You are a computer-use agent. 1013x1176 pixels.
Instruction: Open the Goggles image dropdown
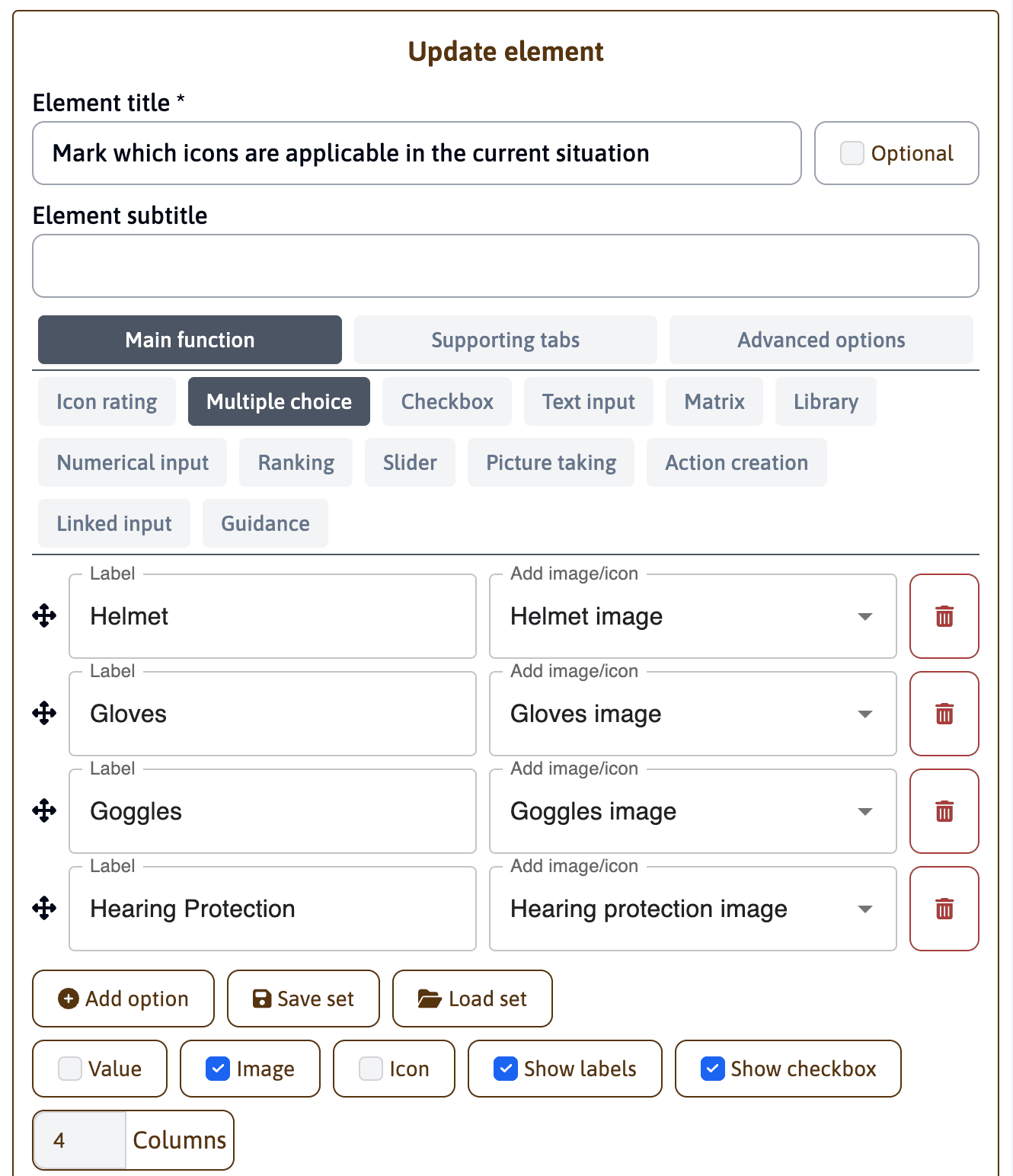coord(865,811)
